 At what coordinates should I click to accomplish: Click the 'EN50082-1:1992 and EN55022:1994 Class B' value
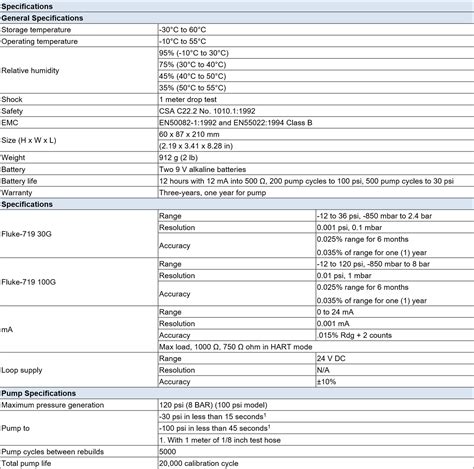(236, 123)
